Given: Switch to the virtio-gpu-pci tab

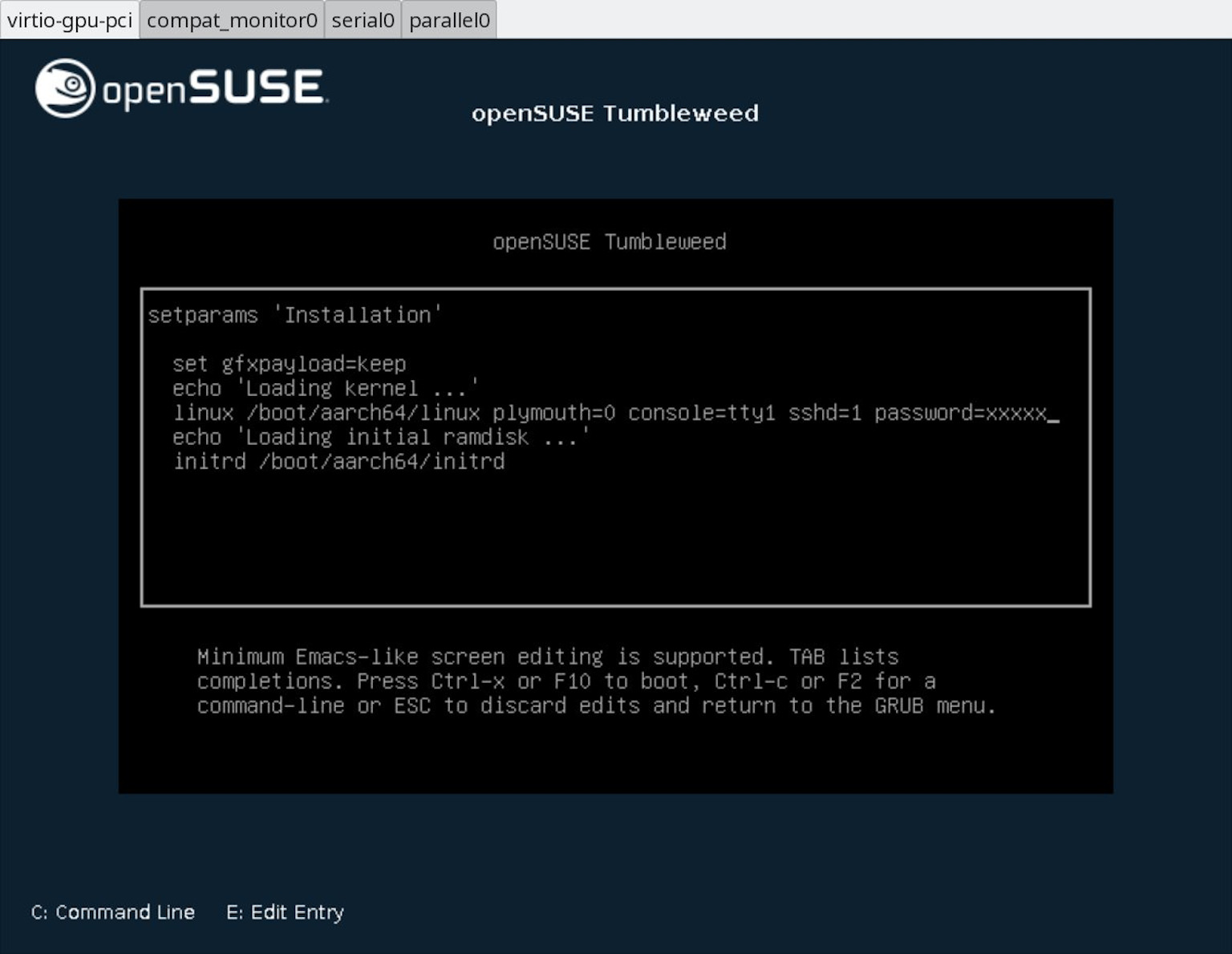Looking at the screenshot, I should 70,19.
